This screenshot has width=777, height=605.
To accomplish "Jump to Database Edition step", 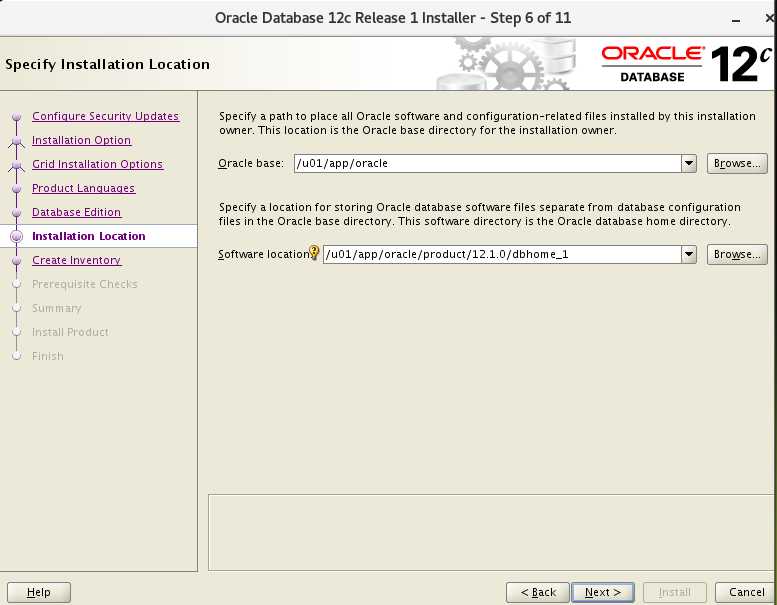I will tap(77, 212).
